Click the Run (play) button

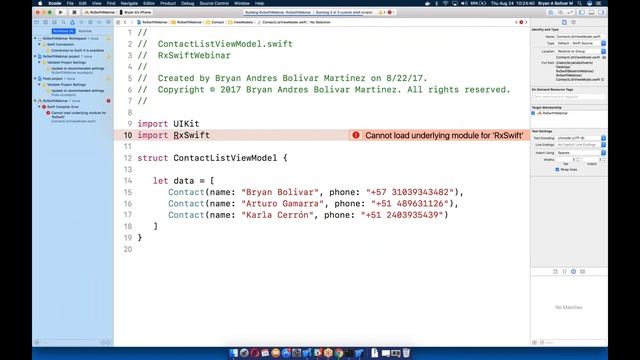pos(61,12)
